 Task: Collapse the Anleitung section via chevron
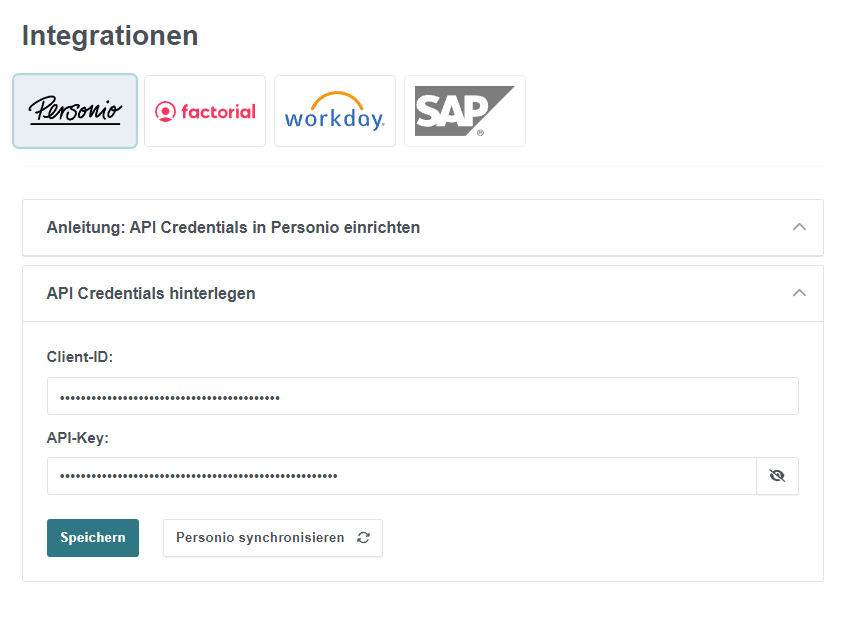(799, 227)
